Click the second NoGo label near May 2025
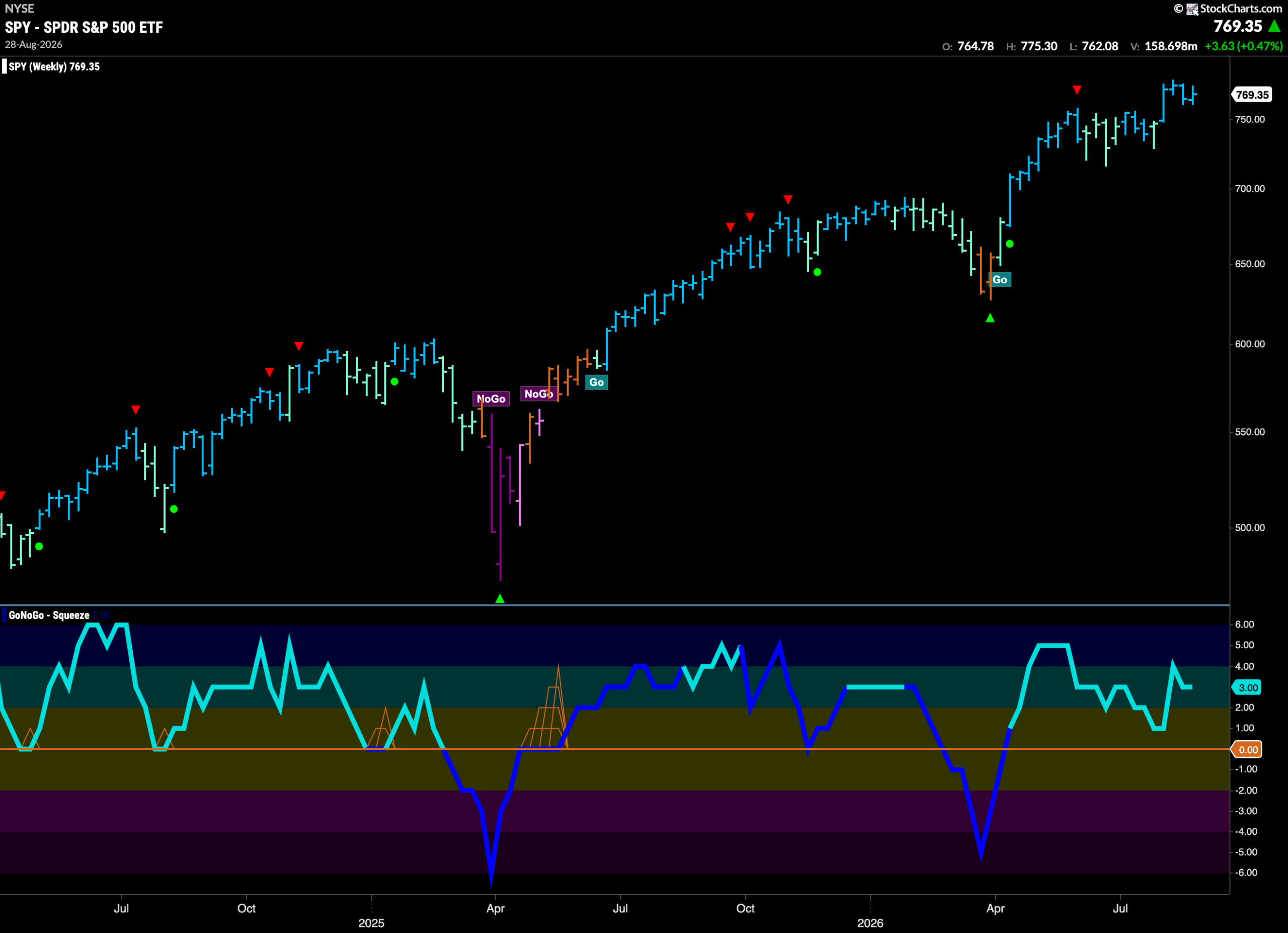 539,394
